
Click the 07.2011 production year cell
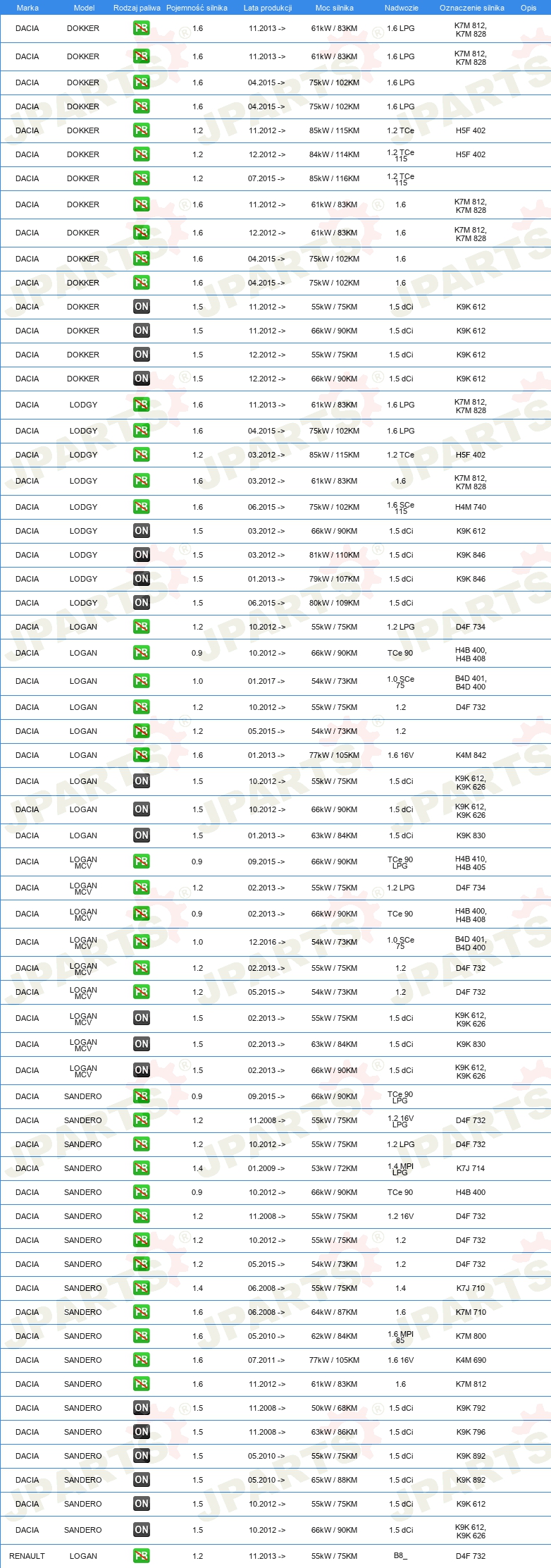266,1360
